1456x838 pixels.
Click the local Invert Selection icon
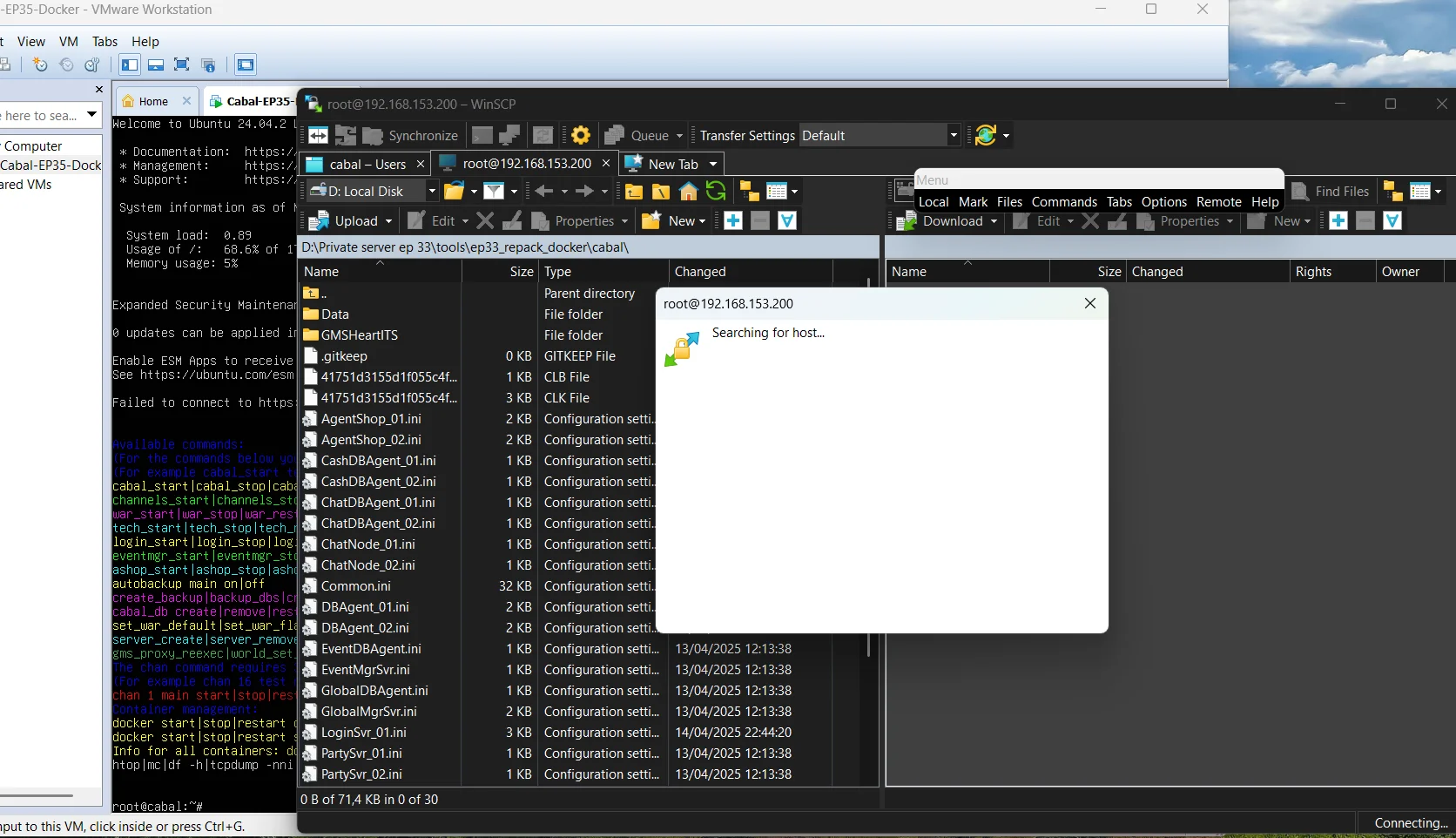[x=787, y=220]
